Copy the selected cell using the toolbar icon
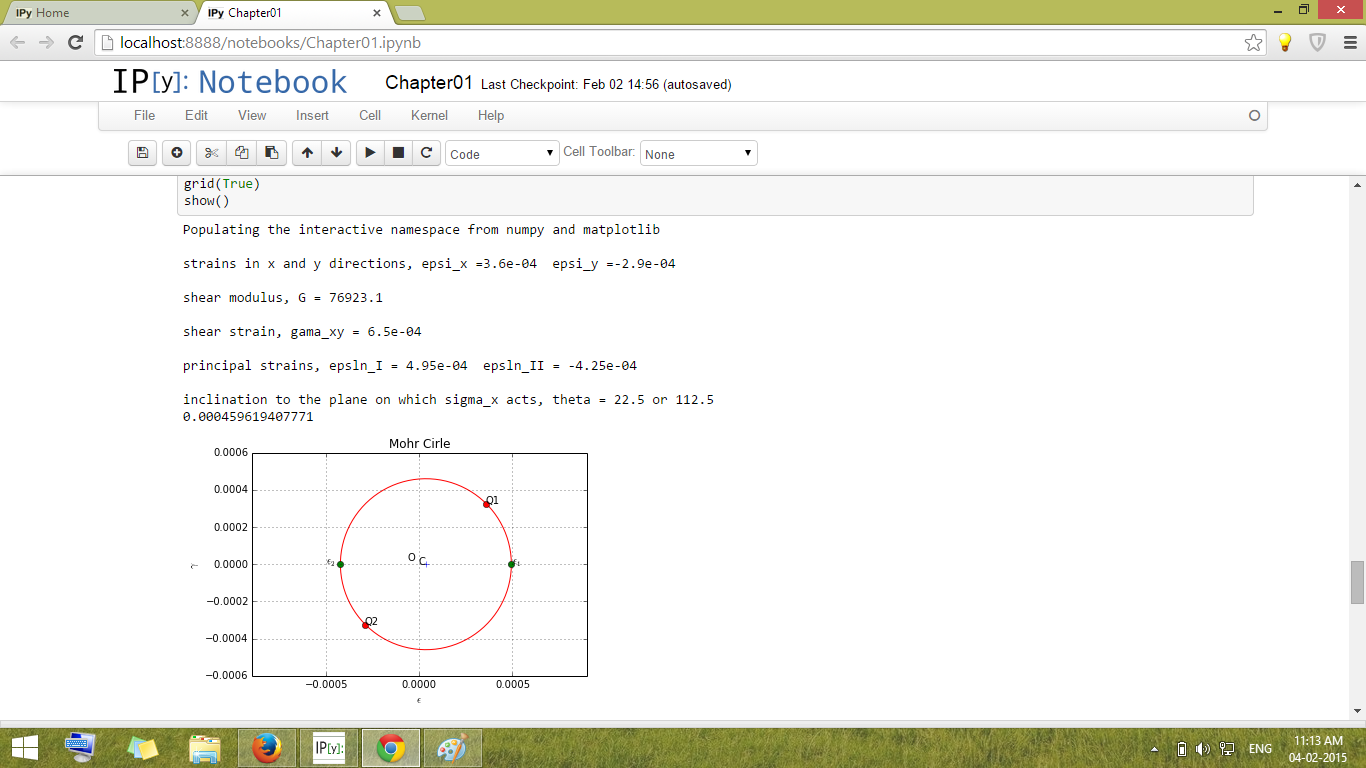 click(x=241, y=153)
